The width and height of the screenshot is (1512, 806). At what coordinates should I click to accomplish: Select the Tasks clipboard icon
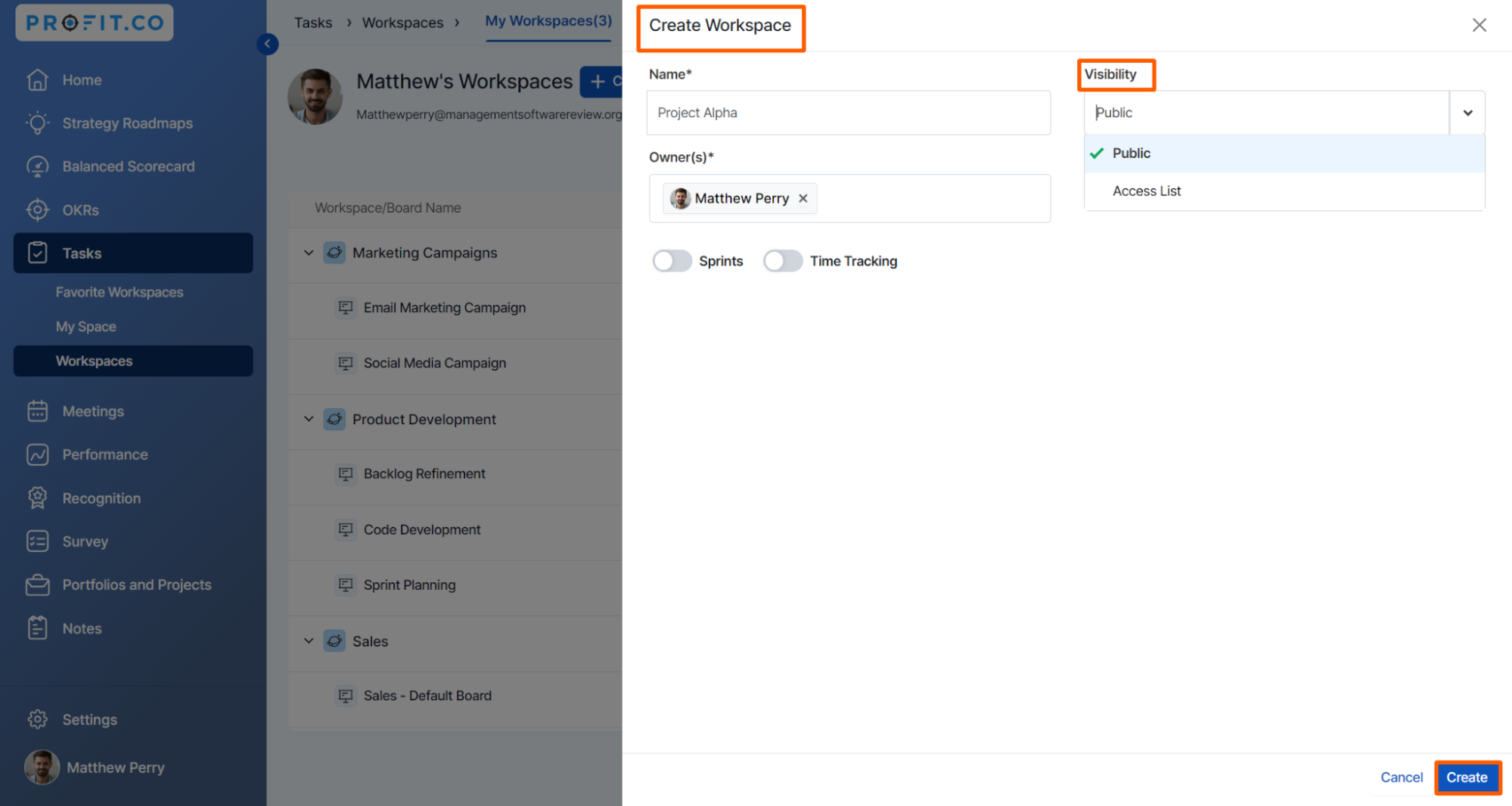(x=37, y=253)
